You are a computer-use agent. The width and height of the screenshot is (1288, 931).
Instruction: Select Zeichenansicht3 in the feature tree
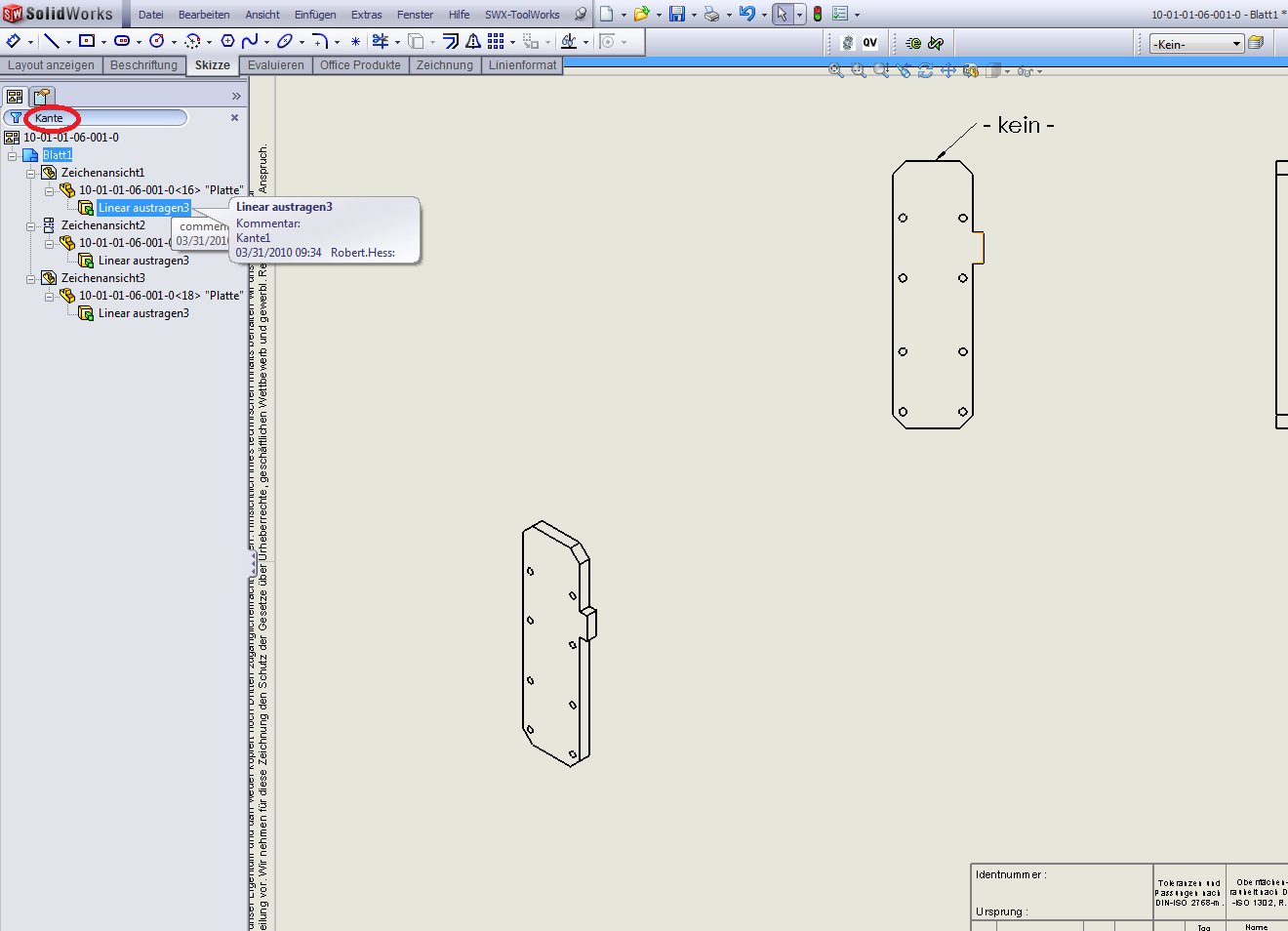(102, 278)
